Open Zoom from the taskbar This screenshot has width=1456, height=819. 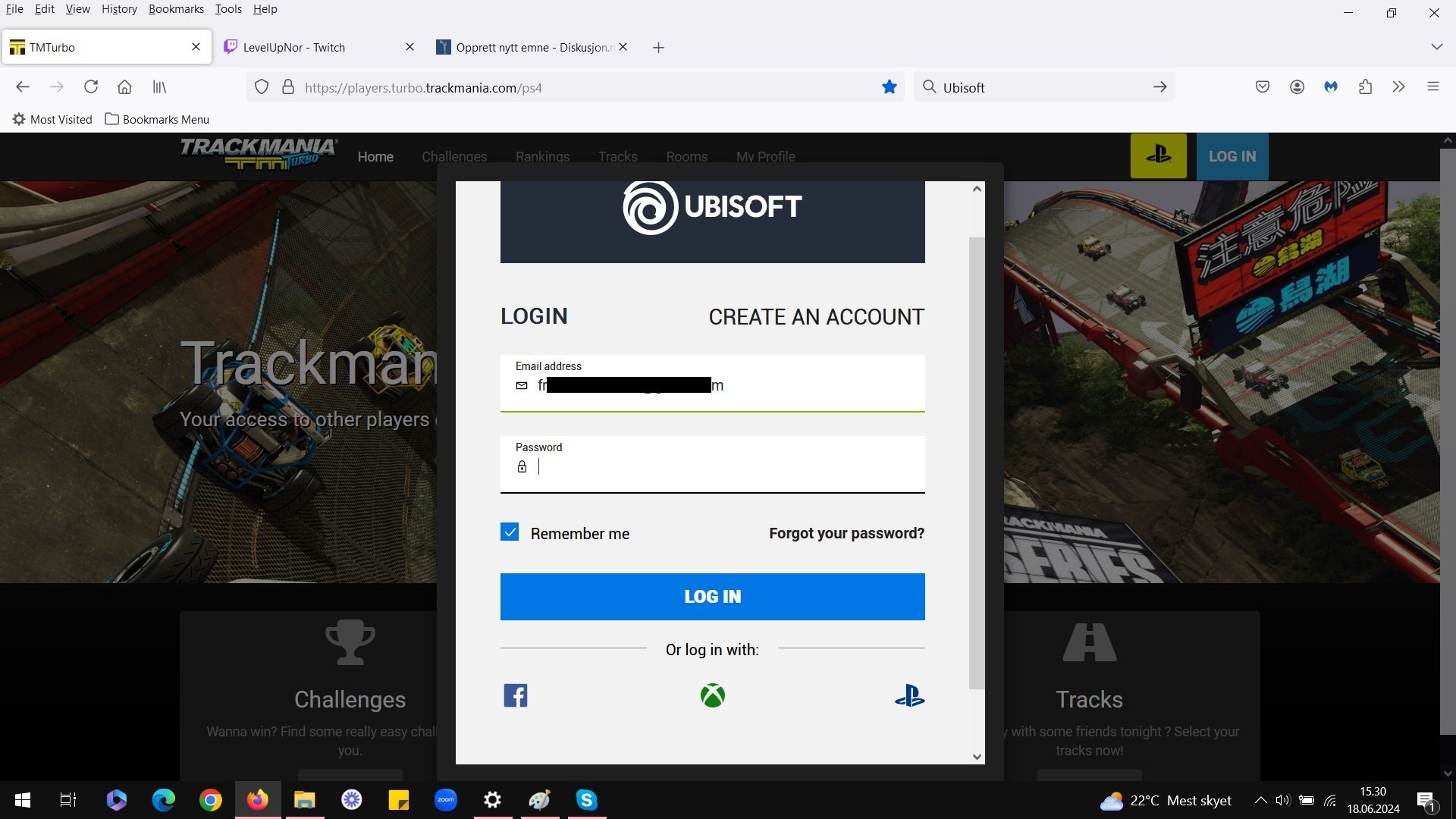point(446,800)
